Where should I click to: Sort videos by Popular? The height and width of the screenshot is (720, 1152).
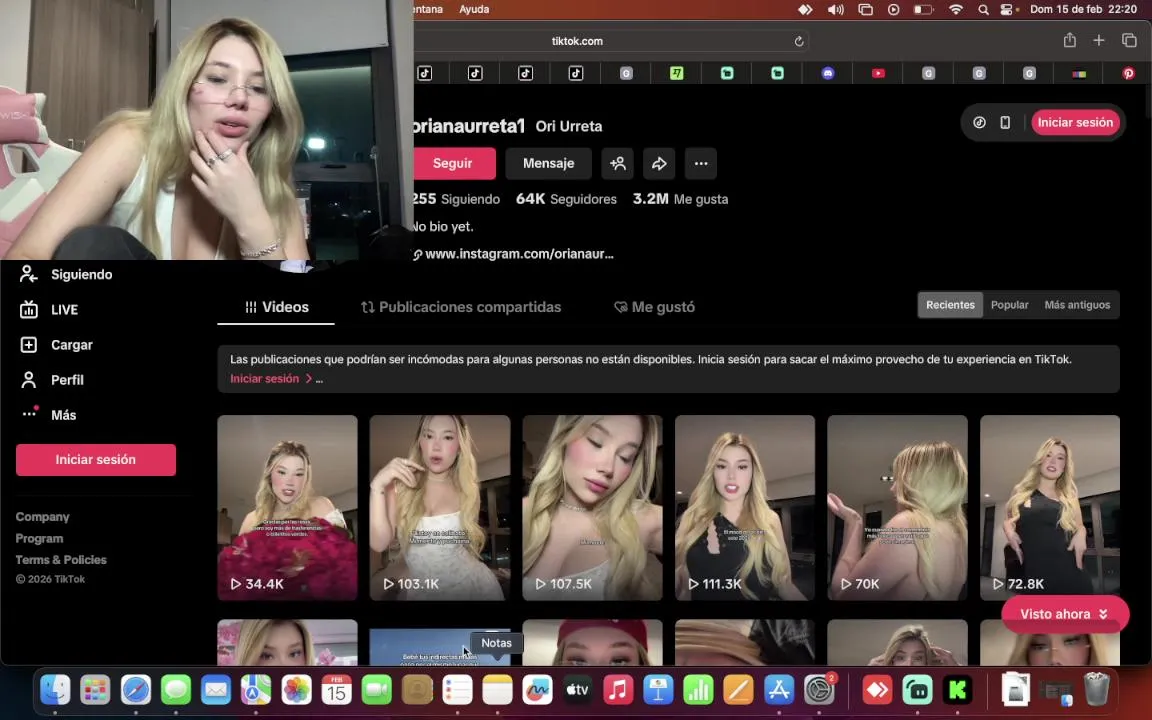tap(1009, 305)
